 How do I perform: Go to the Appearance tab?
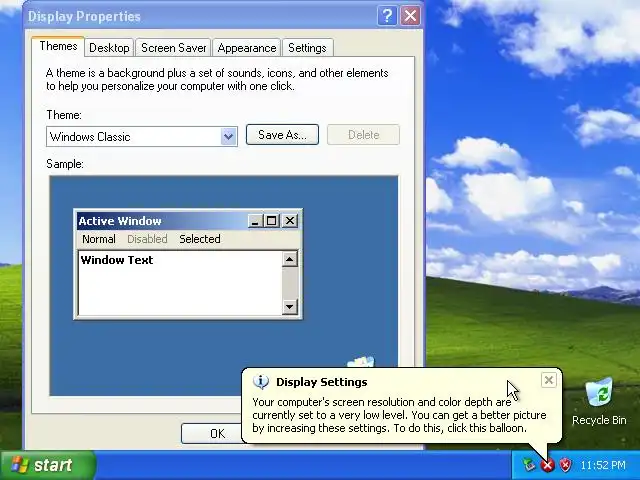(247, 48)
